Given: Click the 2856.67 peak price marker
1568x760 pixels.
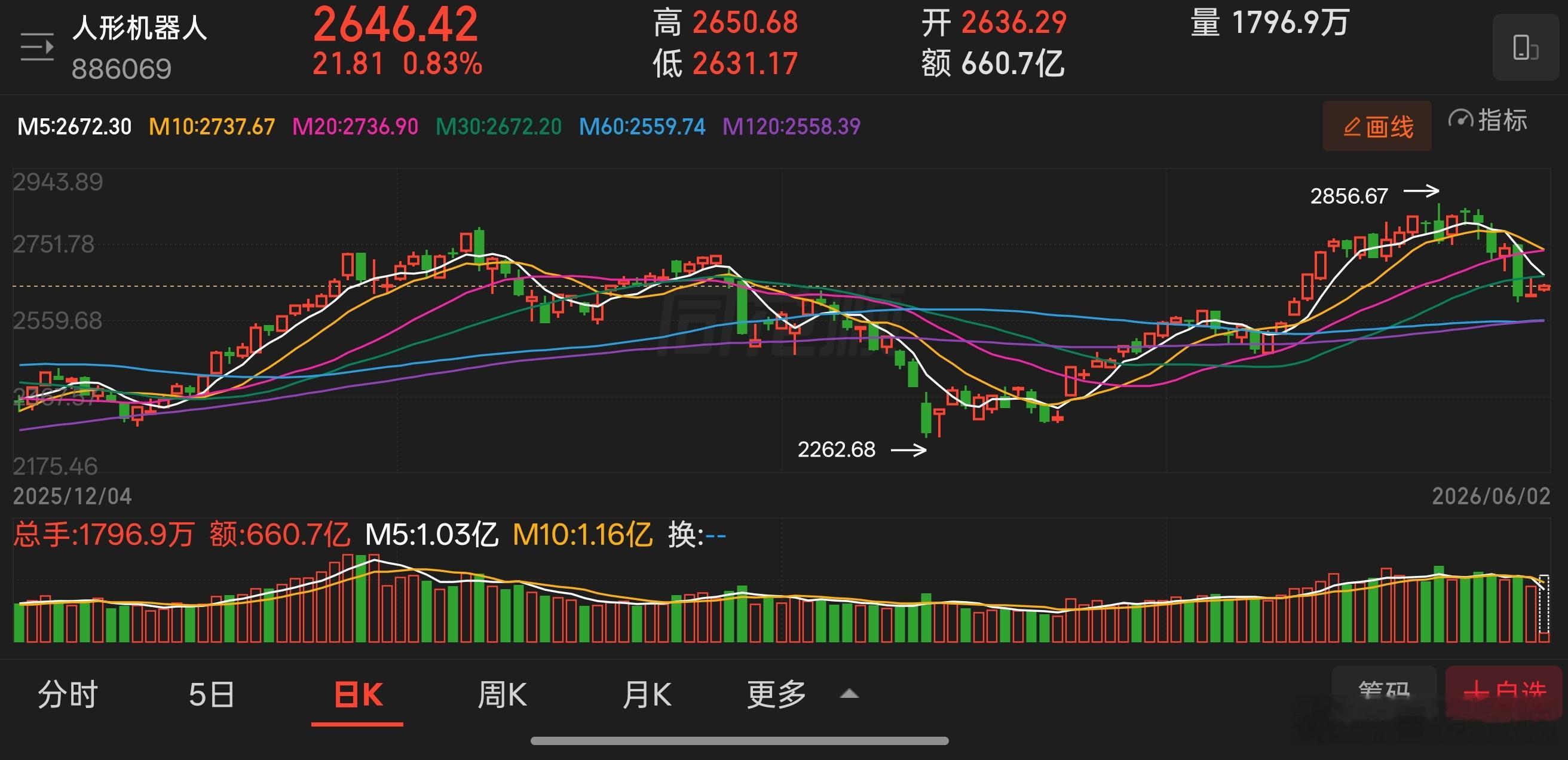Looking at the screenshot, I should tap(1349, 196).
